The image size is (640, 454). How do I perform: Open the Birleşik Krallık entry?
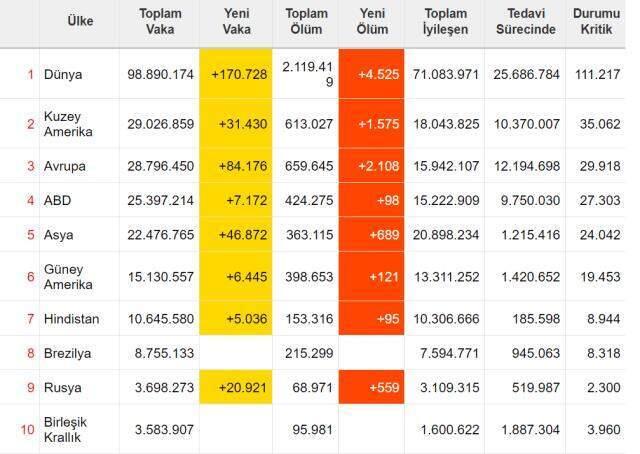click(x=65, y=430)
